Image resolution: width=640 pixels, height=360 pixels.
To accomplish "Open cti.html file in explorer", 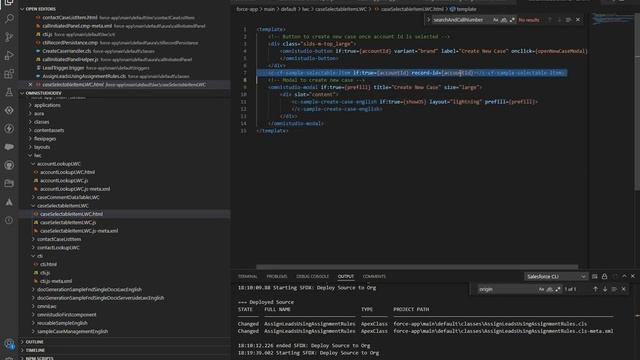I will (x=48, y=264).
